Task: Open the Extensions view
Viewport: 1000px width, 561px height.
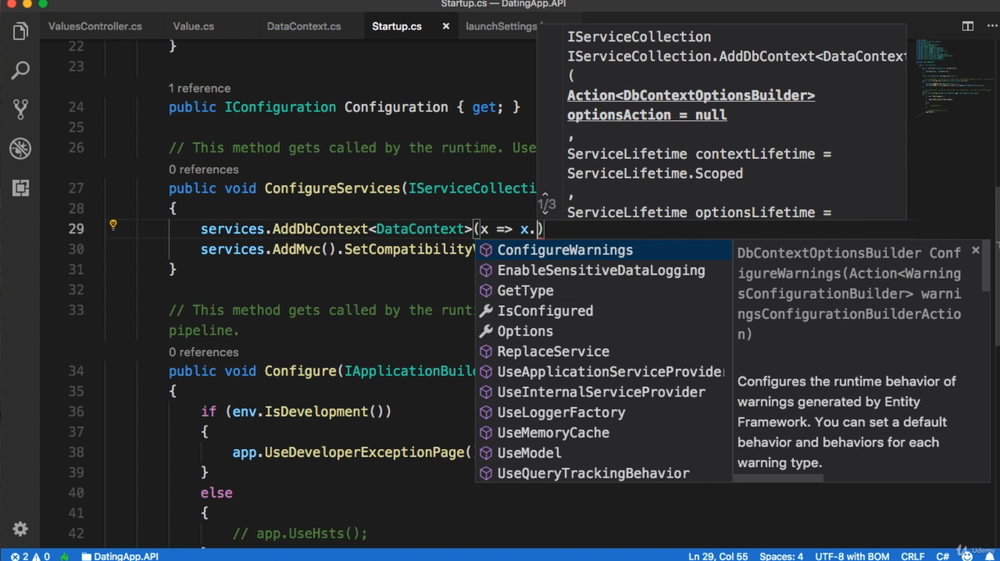Action: click(20, 187)
